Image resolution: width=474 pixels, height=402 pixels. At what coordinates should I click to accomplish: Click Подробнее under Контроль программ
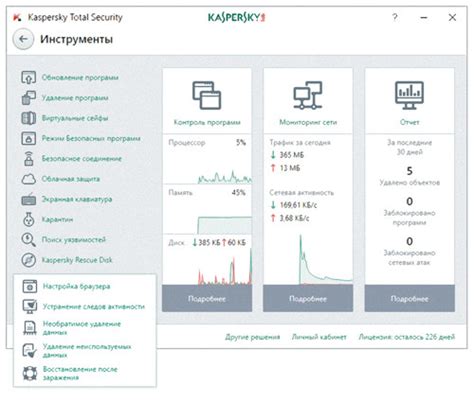[207, 299]
